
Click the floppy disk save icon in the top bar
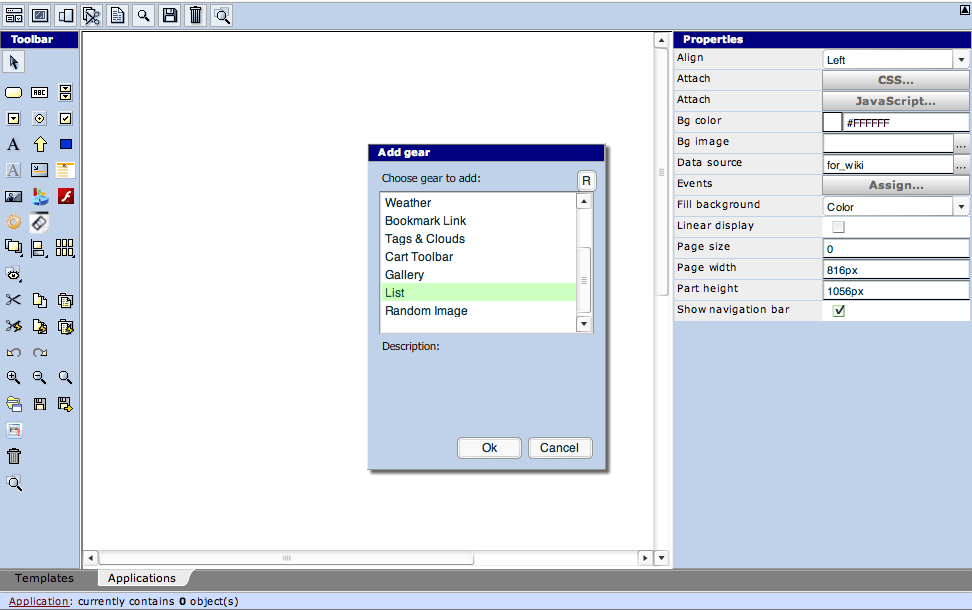[x=170, y=14]
